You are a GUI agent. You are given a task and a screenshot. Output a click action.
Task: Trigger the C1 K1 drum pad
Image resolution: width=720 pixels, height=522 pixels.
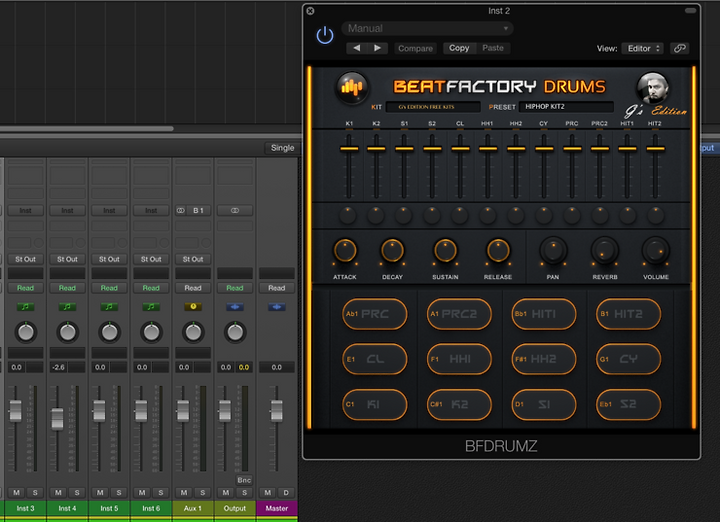[375, 404]
